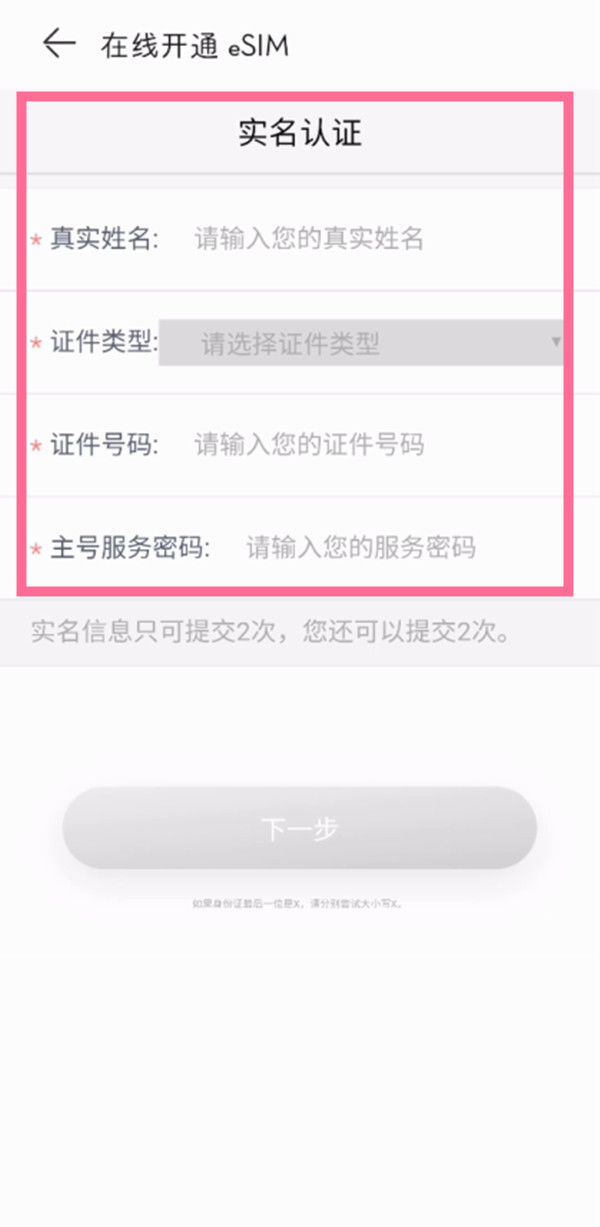Tap red asterisk beside 主号服务密码
The image size is (600, 1227).
(36, 550)
